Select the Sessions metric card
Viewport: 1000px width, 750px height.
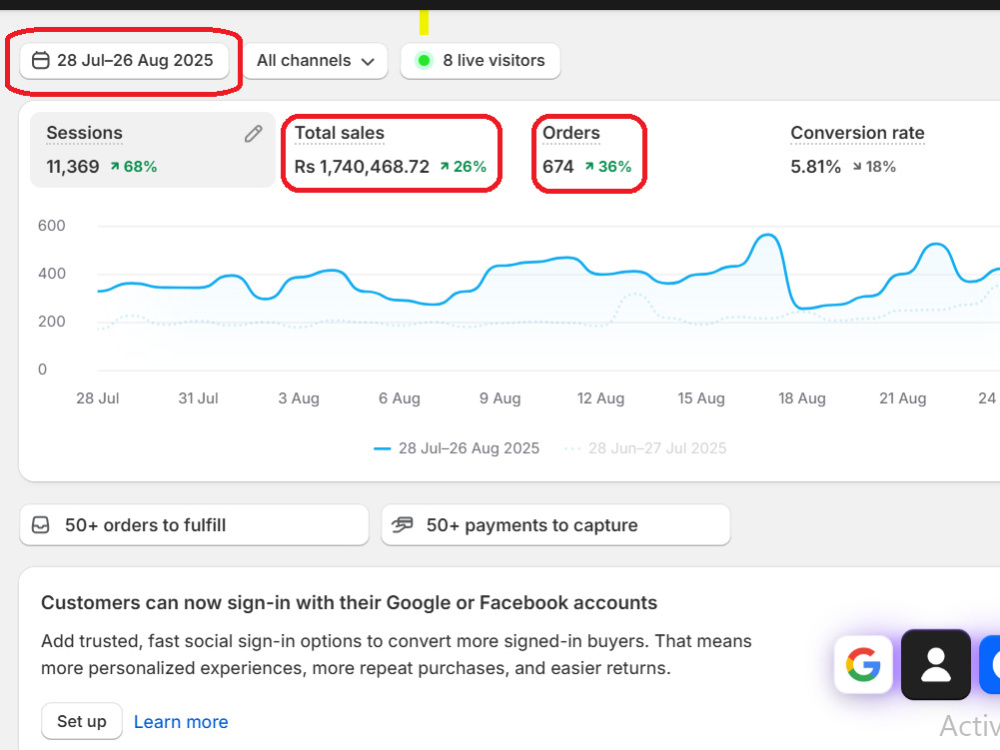click(153, 150)
